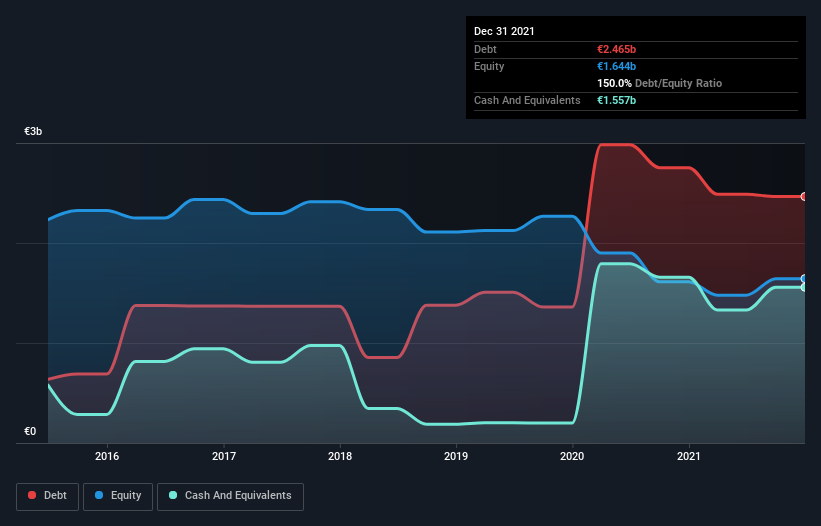Click the 2018 x-axis label
This screenshot has height=526, width=821.
tap(340, 456)
